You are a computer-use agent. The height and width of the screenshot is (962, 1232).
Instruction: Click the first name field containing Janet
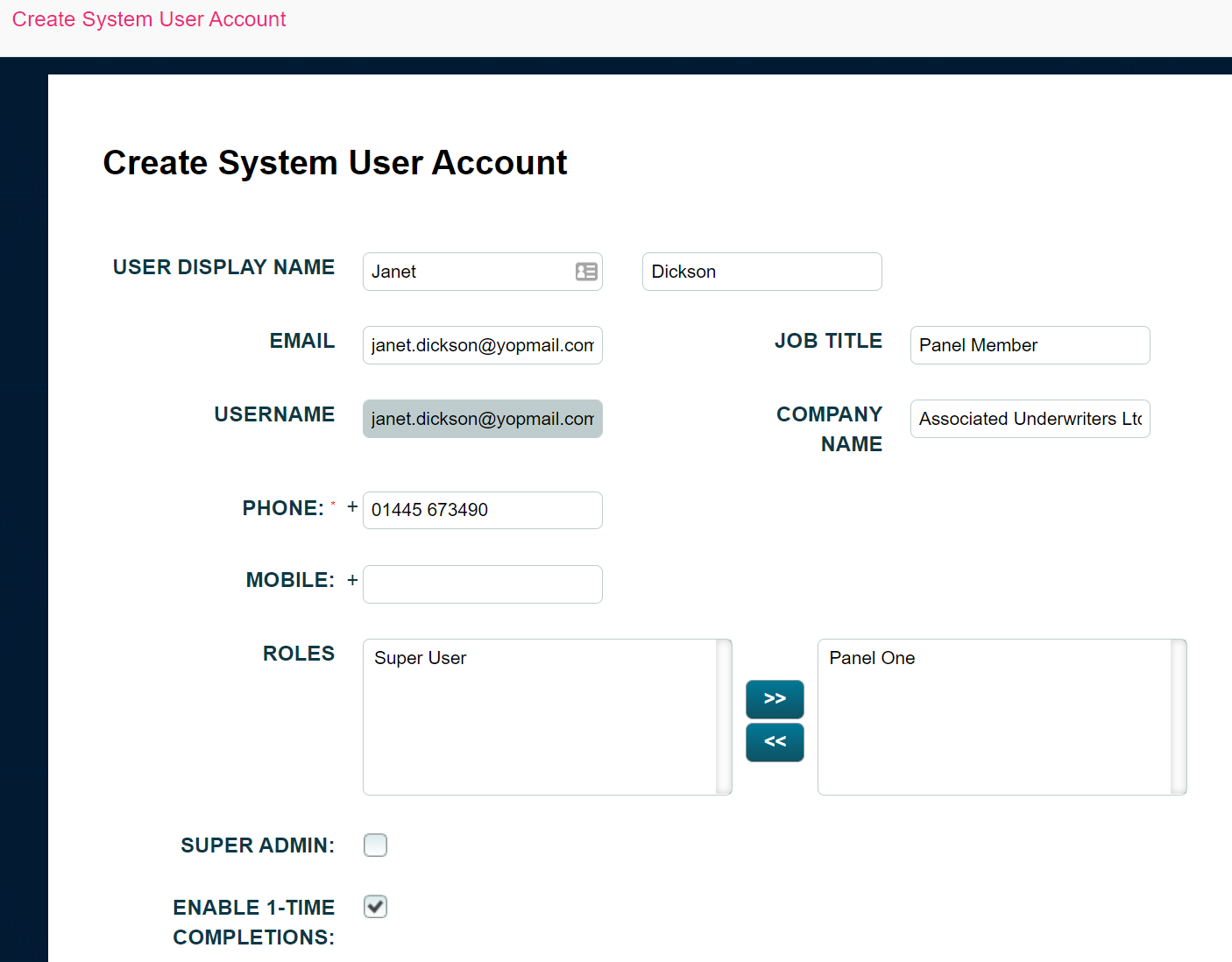483,272
